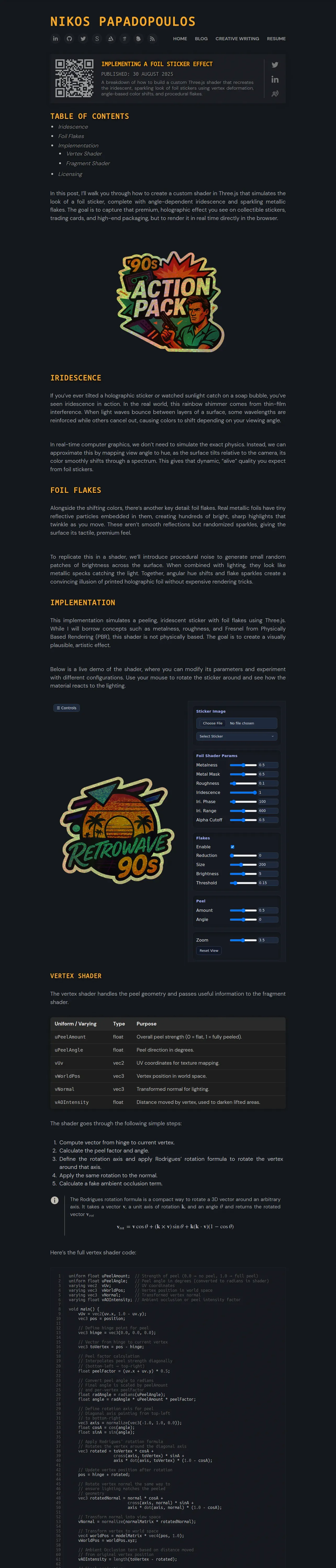Open the RSS feed icon
This screenshot has width=336, height=1568.
(152, 38)
